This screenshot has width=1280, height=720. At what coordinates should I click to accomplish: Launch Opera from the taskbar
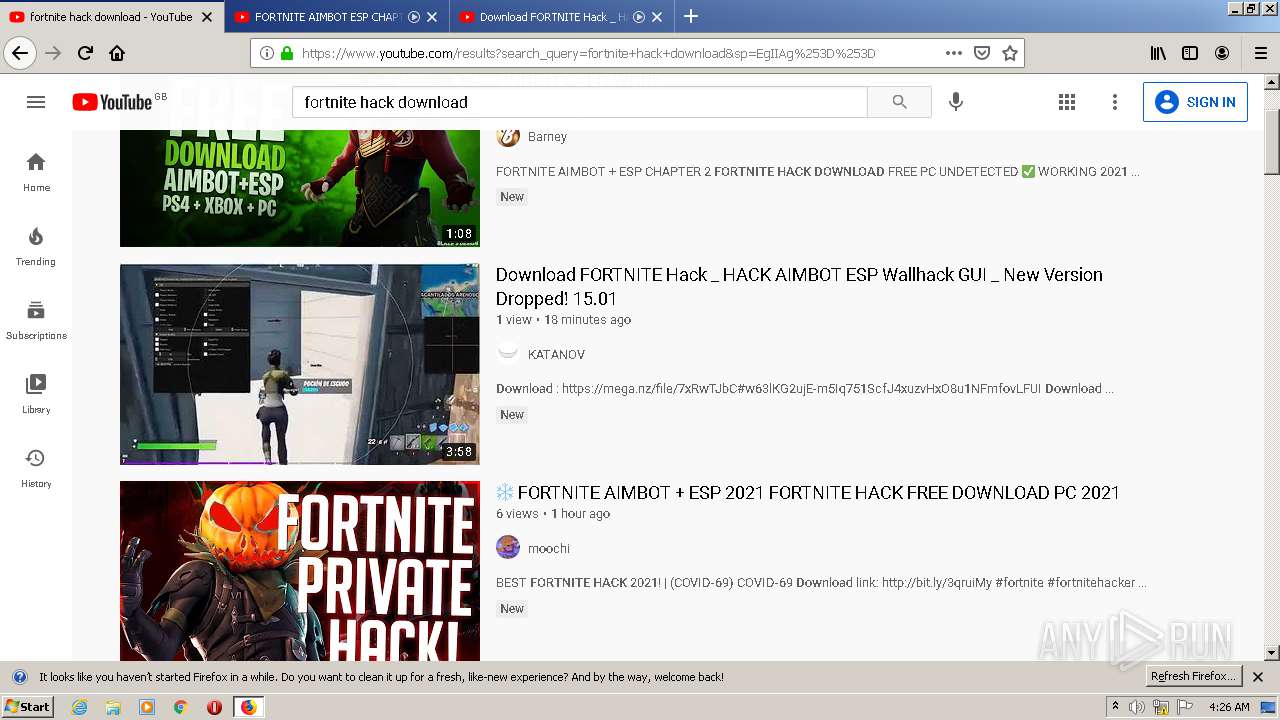tap(214, 707)
